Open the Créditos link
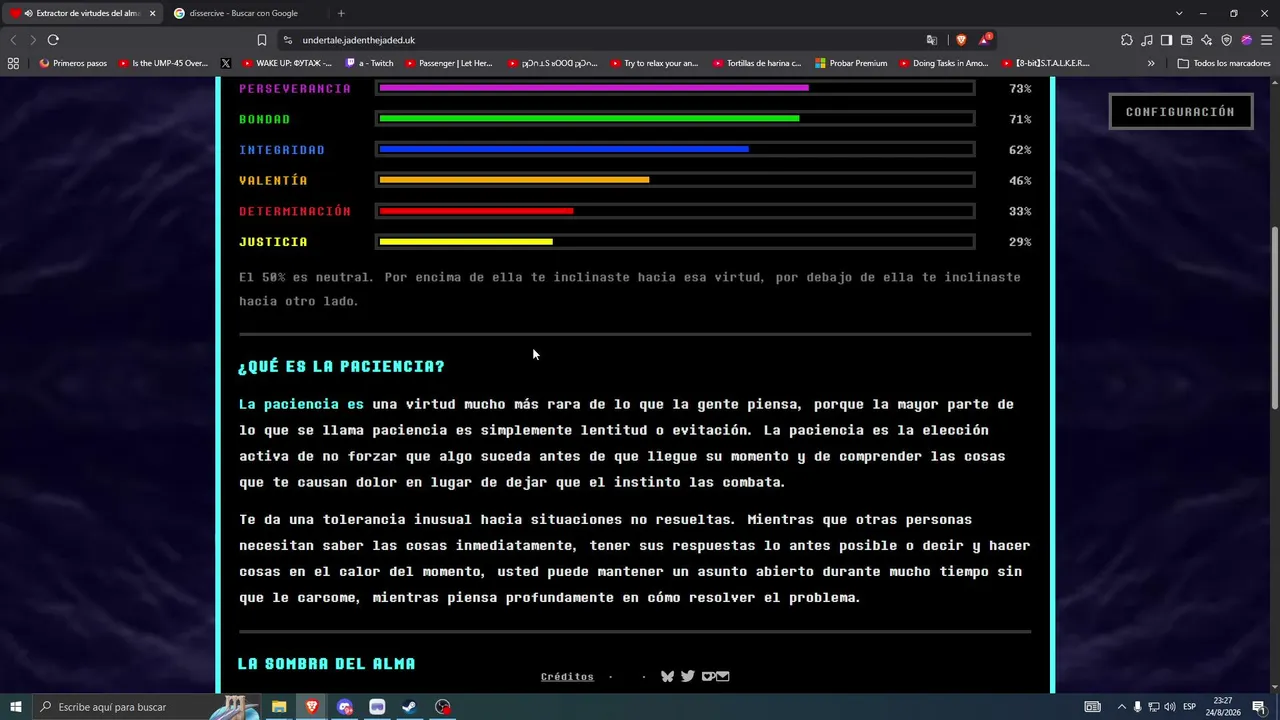 click(x=567, y=677)
